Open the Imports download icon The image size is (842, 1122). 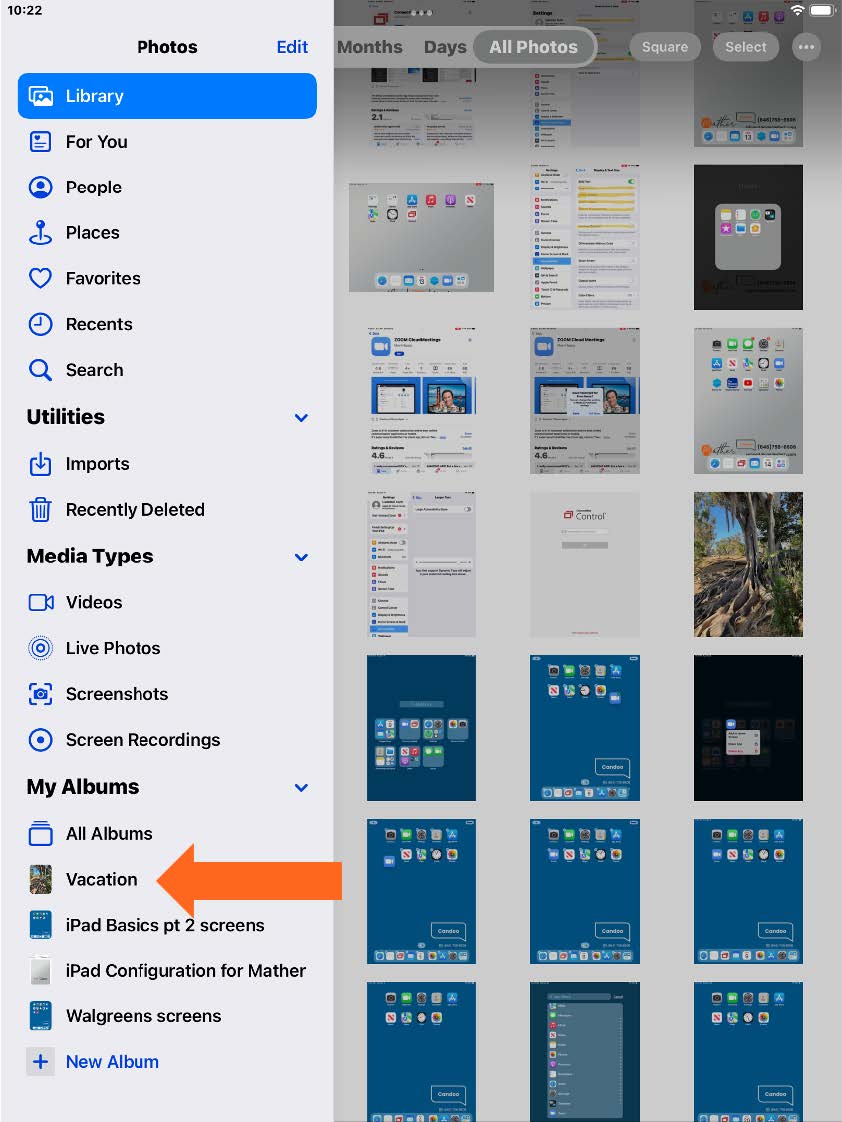click(x=40, y=464)
